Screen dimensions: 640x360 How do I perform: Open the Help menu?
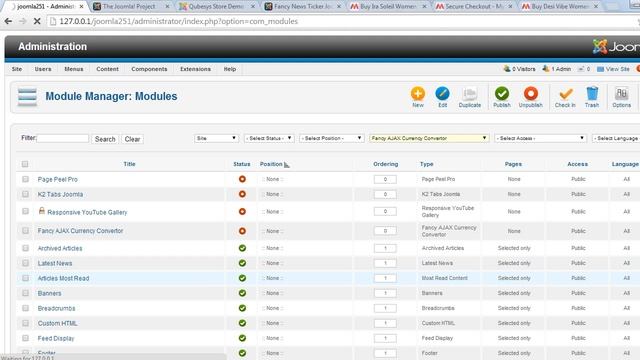[230, 69]
